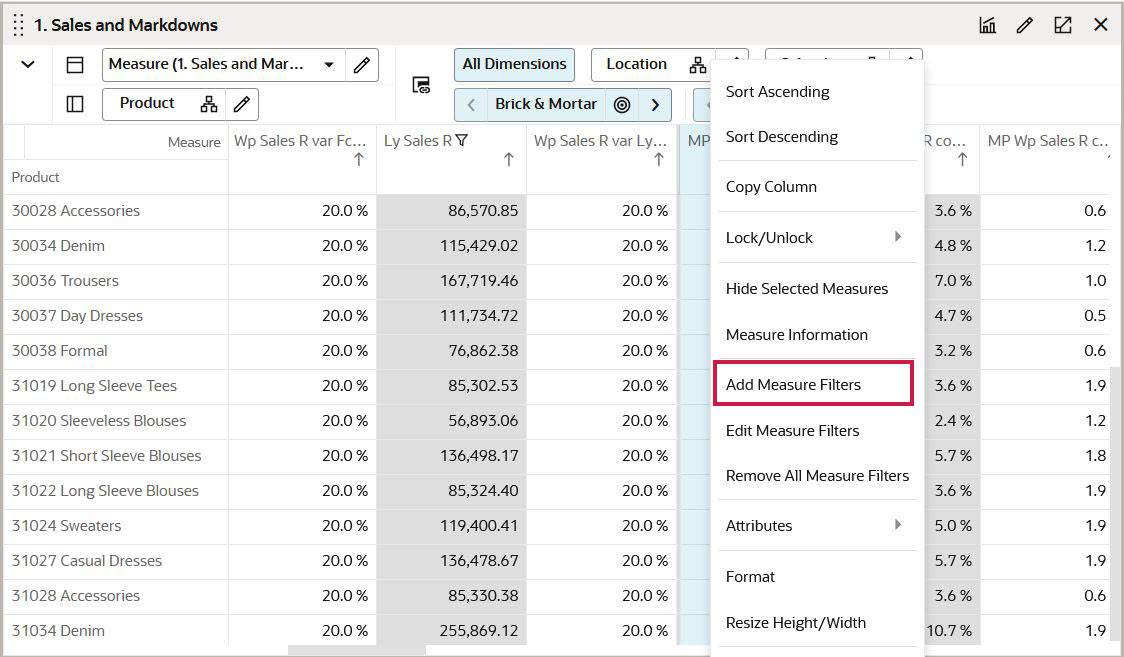The width and height of the screenshot is (1124, 657).
Task: Collapse the header panel with the chevron
Action: click(x=27, y=64)
